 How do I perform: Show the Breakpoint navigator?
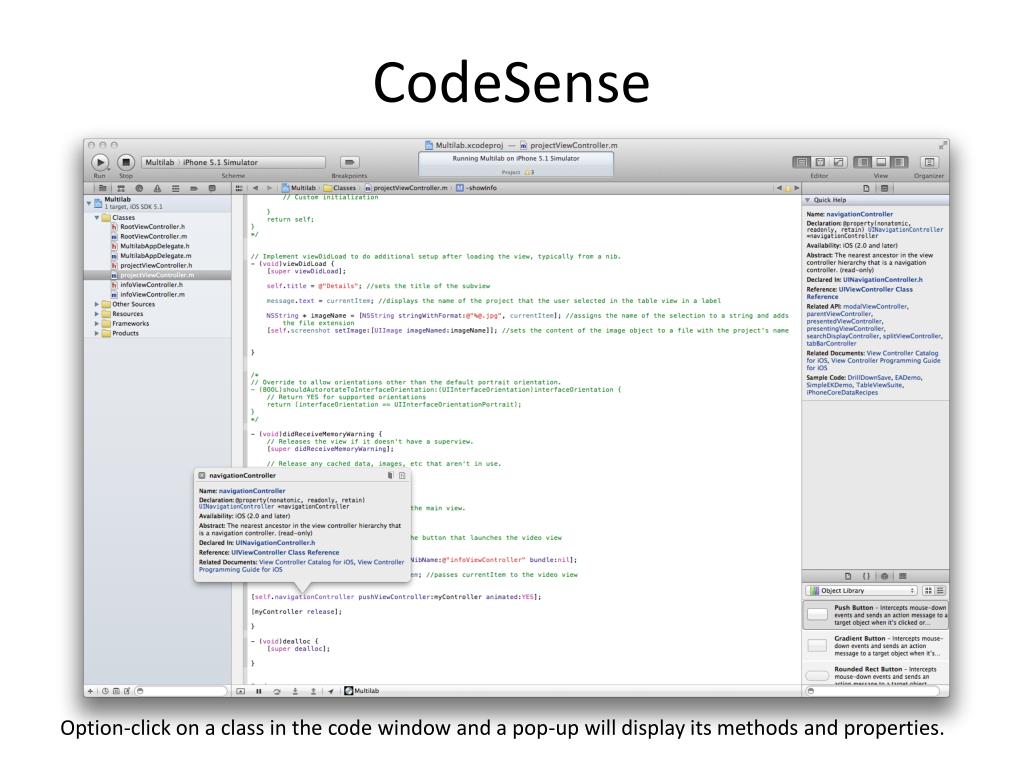pos(194,188)
